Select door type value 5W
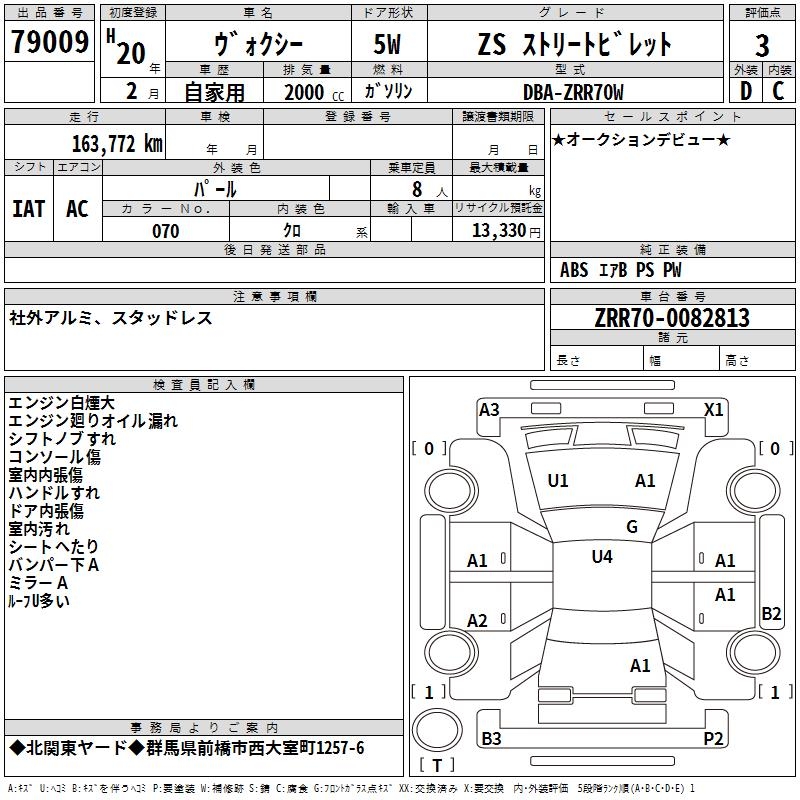The image size is (800, 800). (387, 44)
